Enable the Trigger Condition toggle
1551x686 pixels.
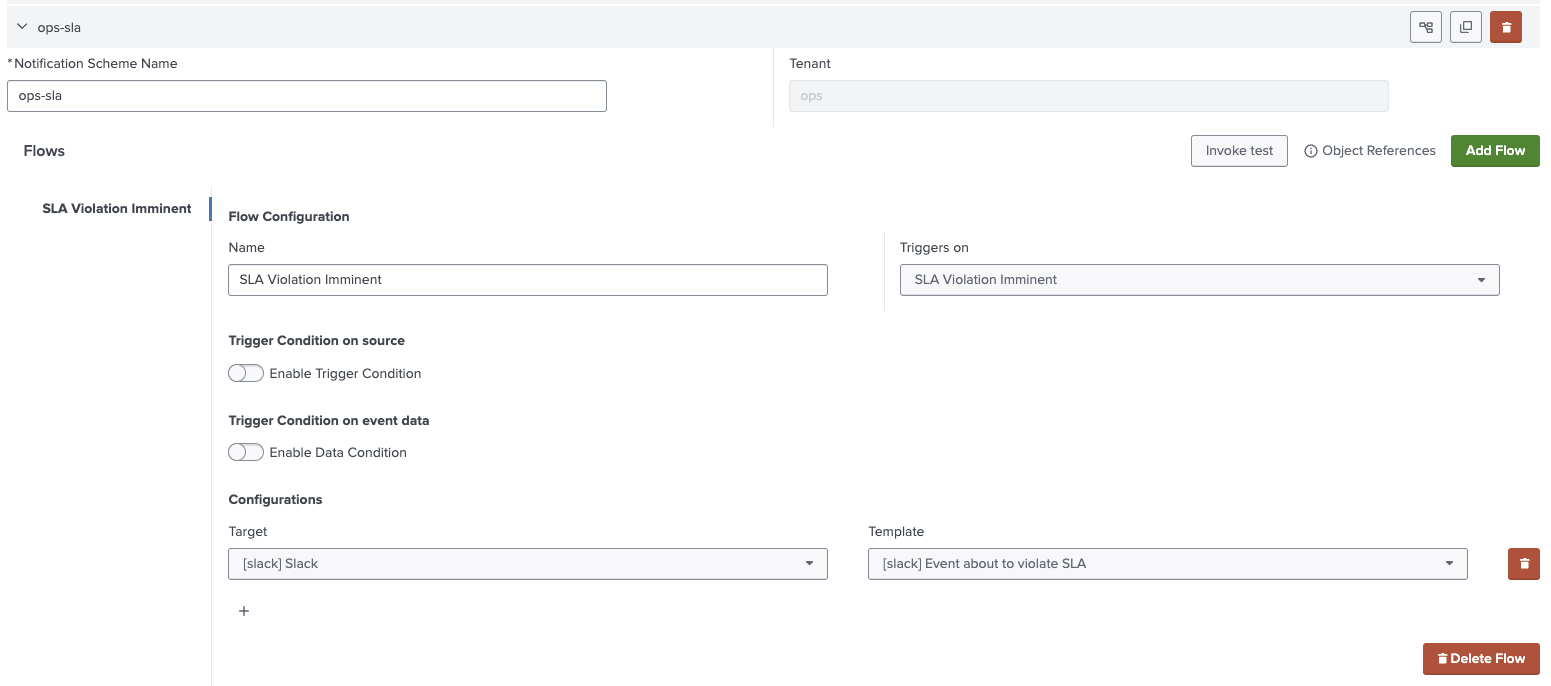pos(246,373)
